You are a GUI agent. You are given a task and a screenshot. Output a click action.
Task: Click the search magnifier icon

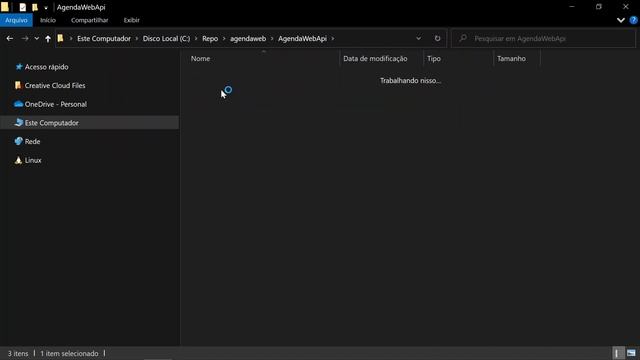pos(463,38)
